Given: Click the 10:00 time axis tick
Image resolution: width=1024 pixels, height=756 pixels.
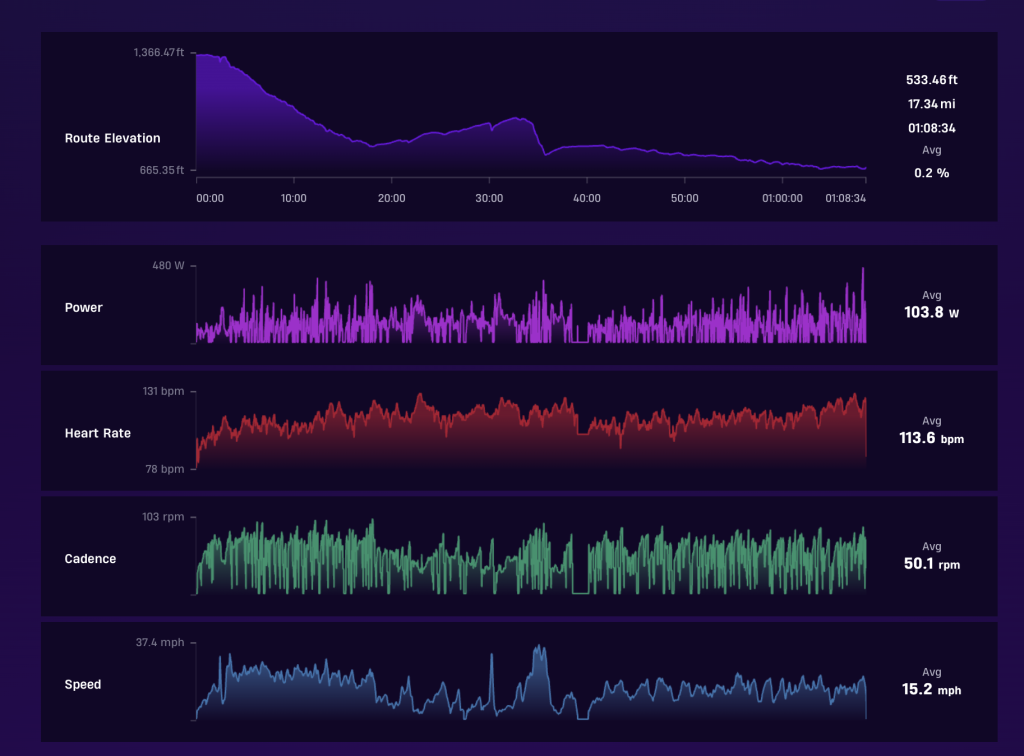Looking at the screenshot, I should (293, 198).
